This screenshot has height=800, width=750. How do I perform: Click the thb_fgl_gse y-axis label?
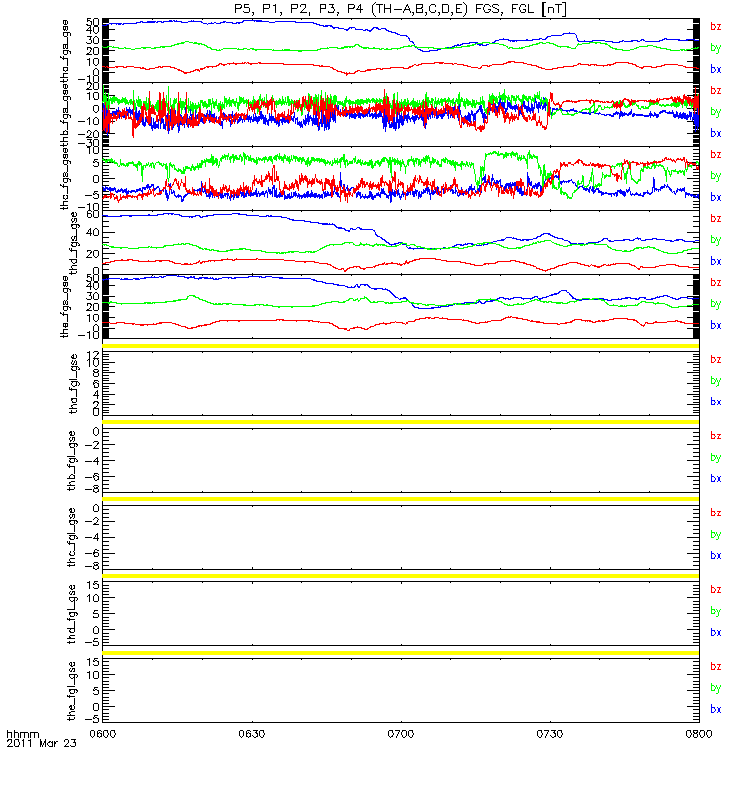(72, 461)
